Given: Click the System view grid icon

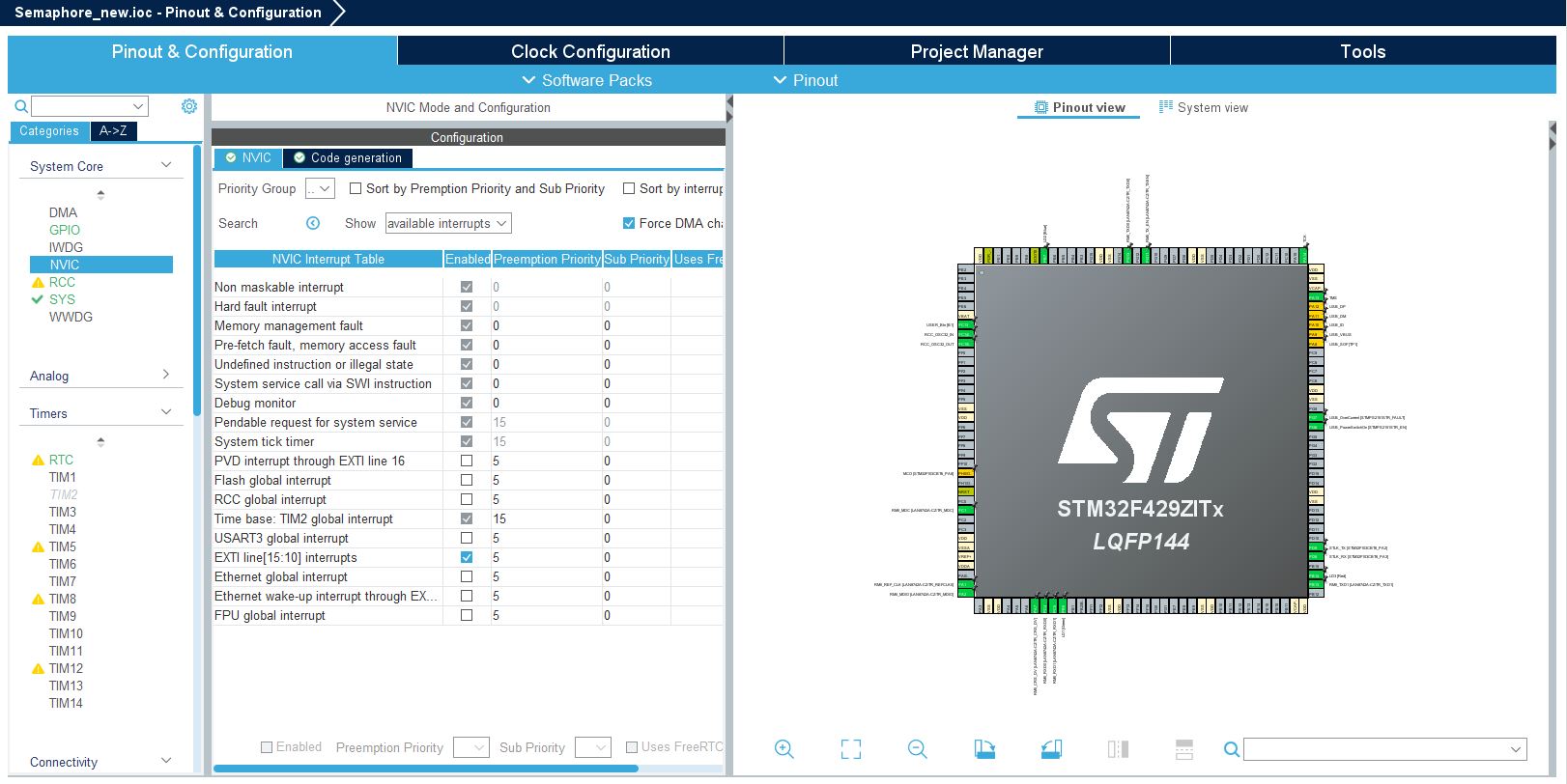Looking at the screenshot, I should [1166, 106].
